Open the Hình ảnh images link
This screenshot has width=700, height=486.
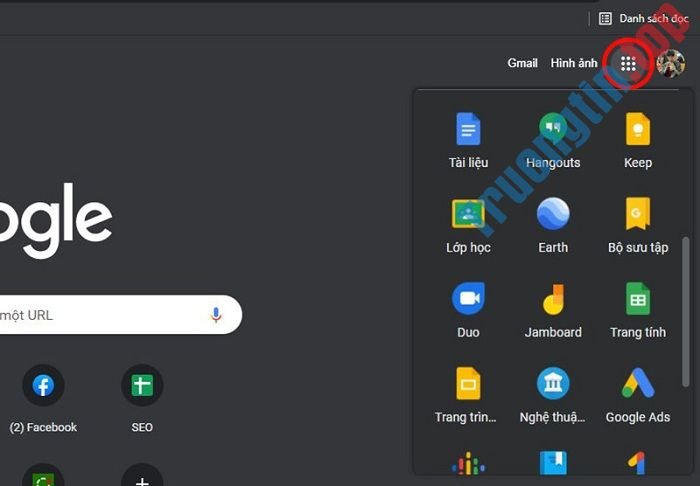pos(574,63)
